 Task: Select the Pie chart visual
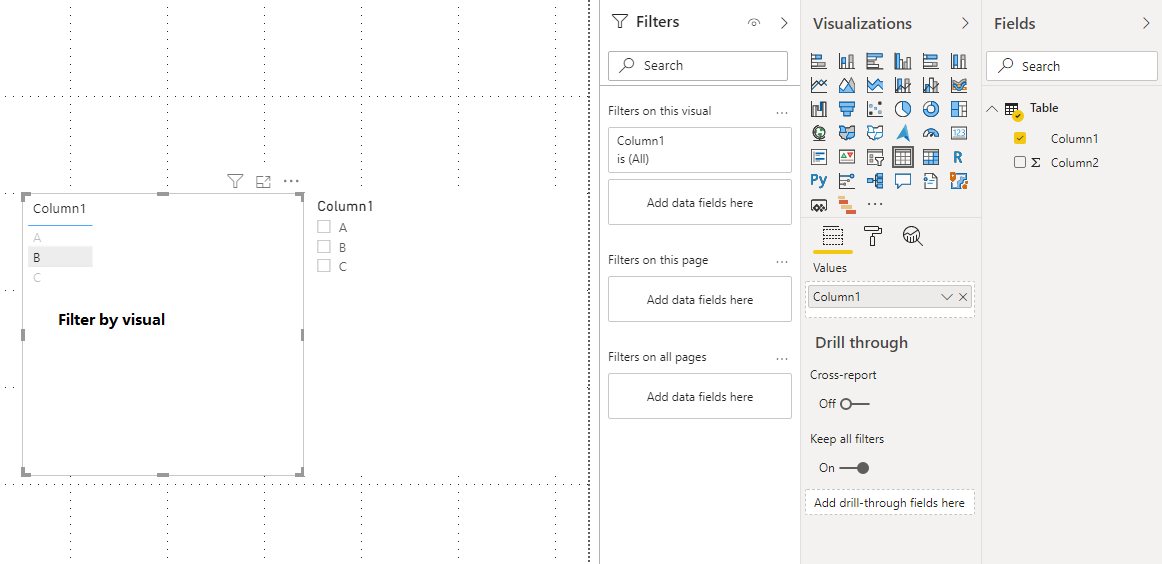(x=903, y=109)
